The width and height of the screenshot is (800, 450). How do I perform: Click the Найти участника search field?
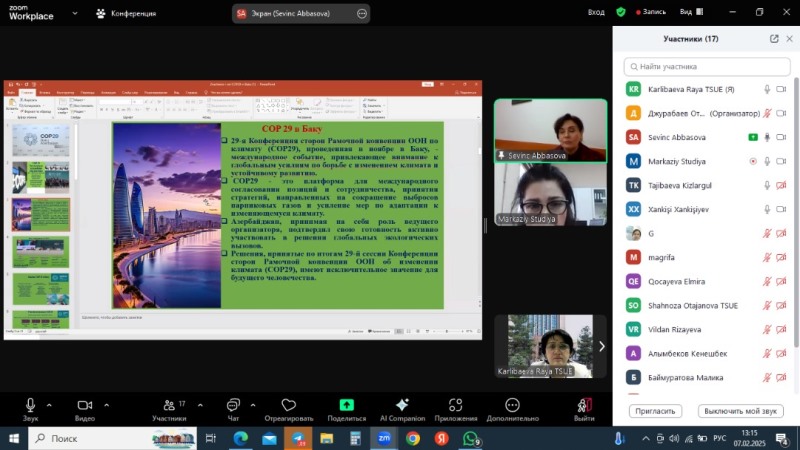click(706, 66)
